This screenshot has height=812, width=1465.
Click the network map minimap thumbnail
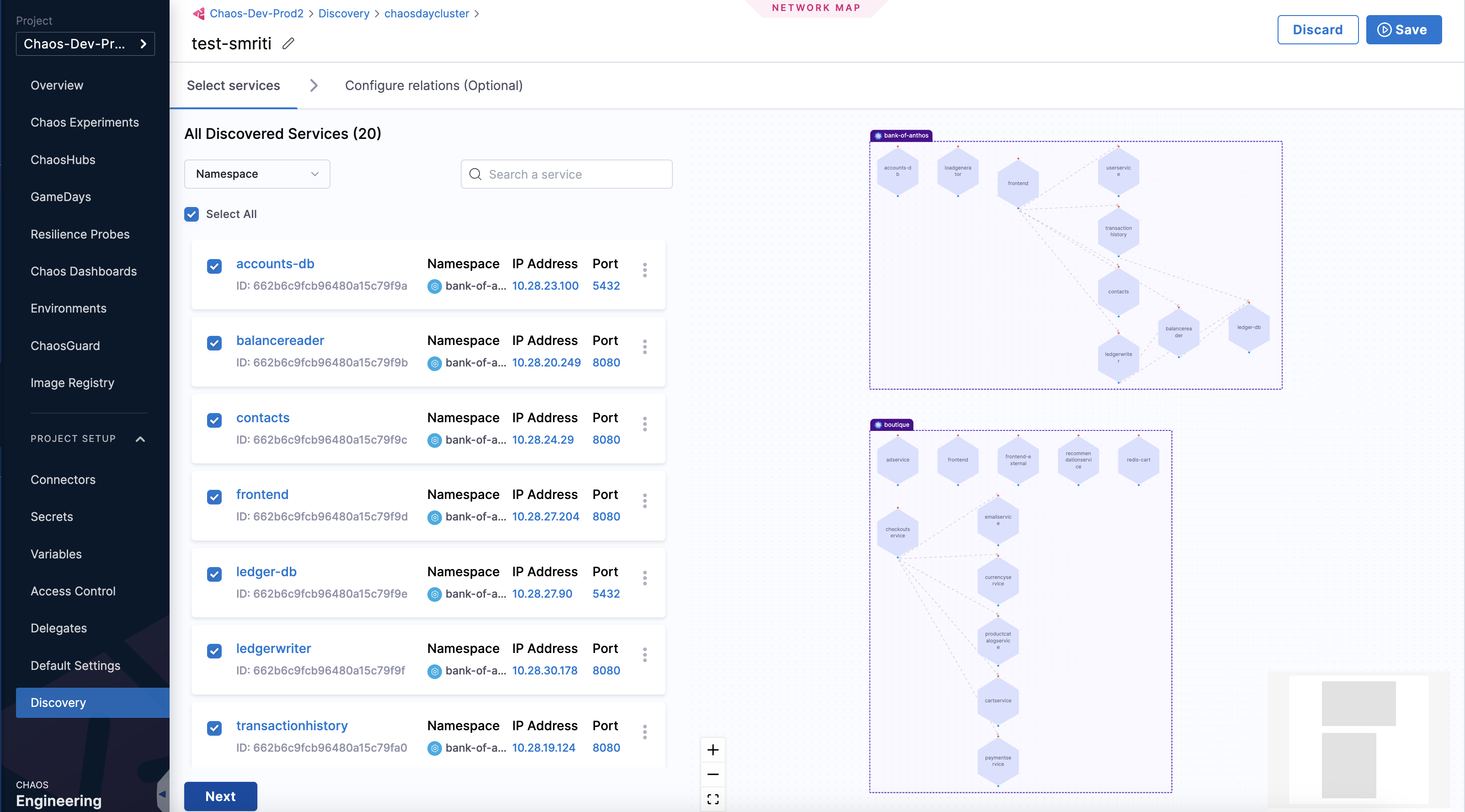[1358, 740]
